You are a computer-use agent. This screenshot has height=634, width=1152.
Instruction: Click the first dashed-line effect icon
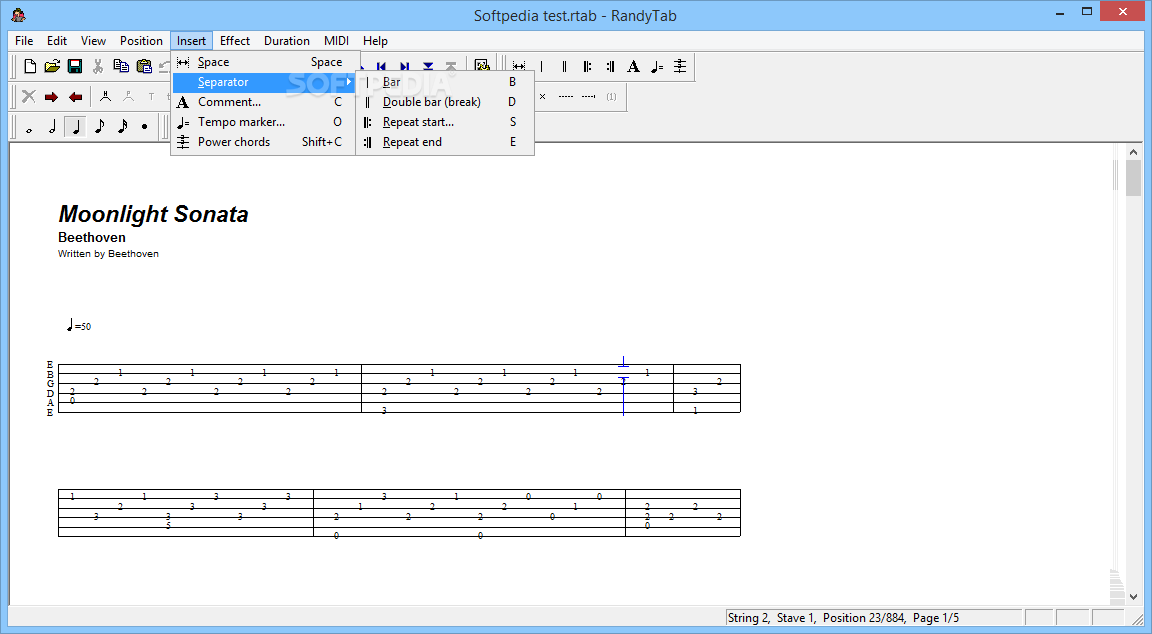565,96
